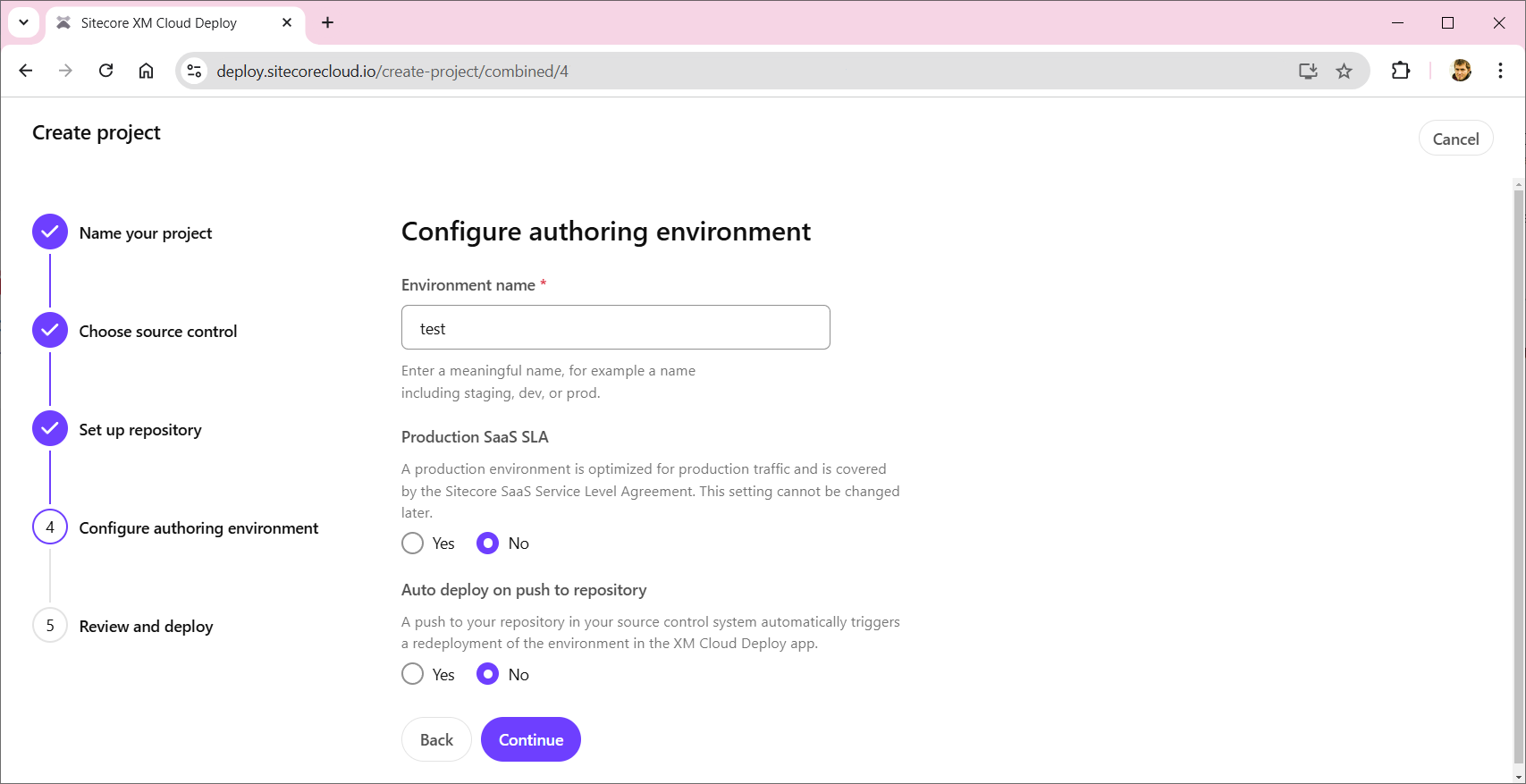This screenshot has height=784, width=1526.
Task: Select the Sitecore XM Cloud Deploy tab
Action: pyautogui.click(x=159, y=23)
